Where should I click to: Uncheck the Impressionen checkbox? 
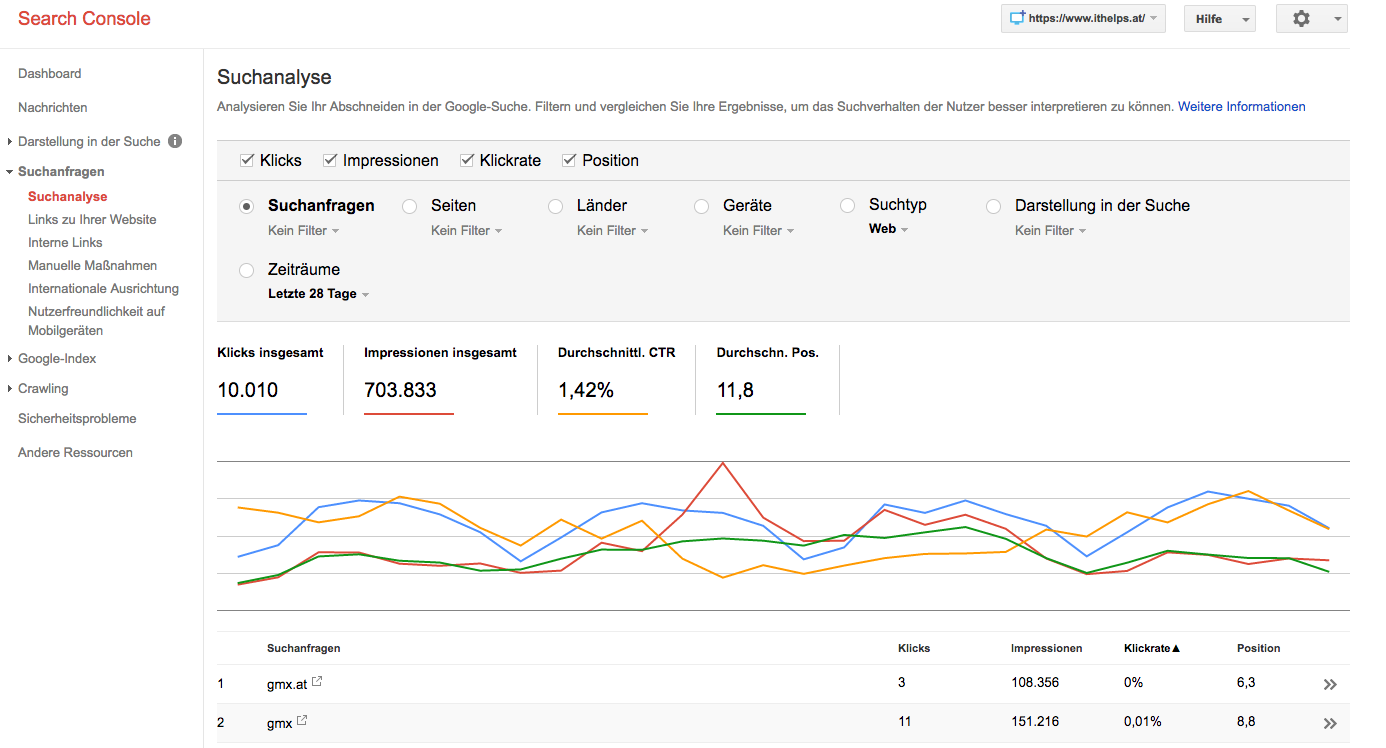pos(330,160)
